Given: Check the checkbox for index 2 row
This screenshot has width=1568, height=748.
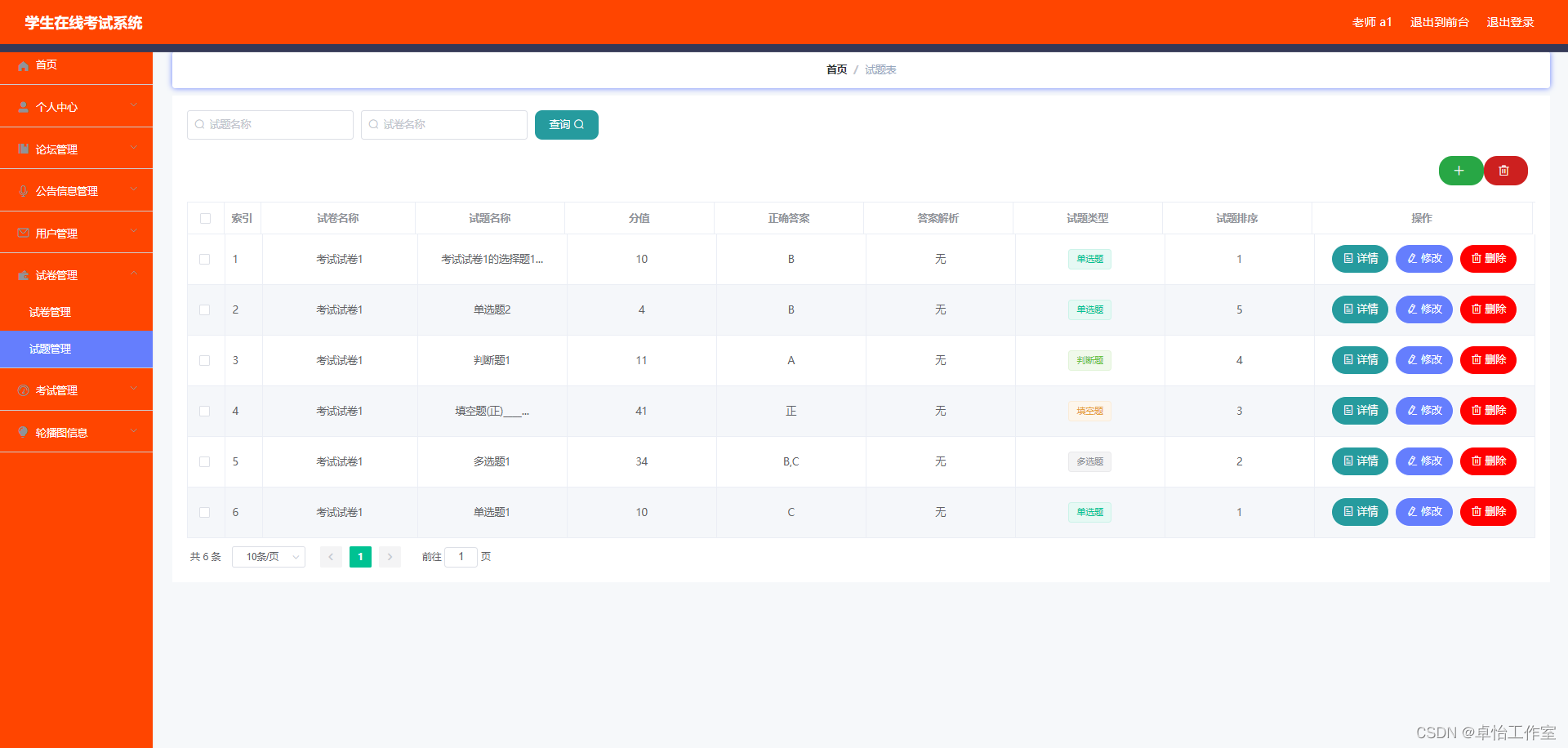Looking at the screenshot, I should 205,310.
